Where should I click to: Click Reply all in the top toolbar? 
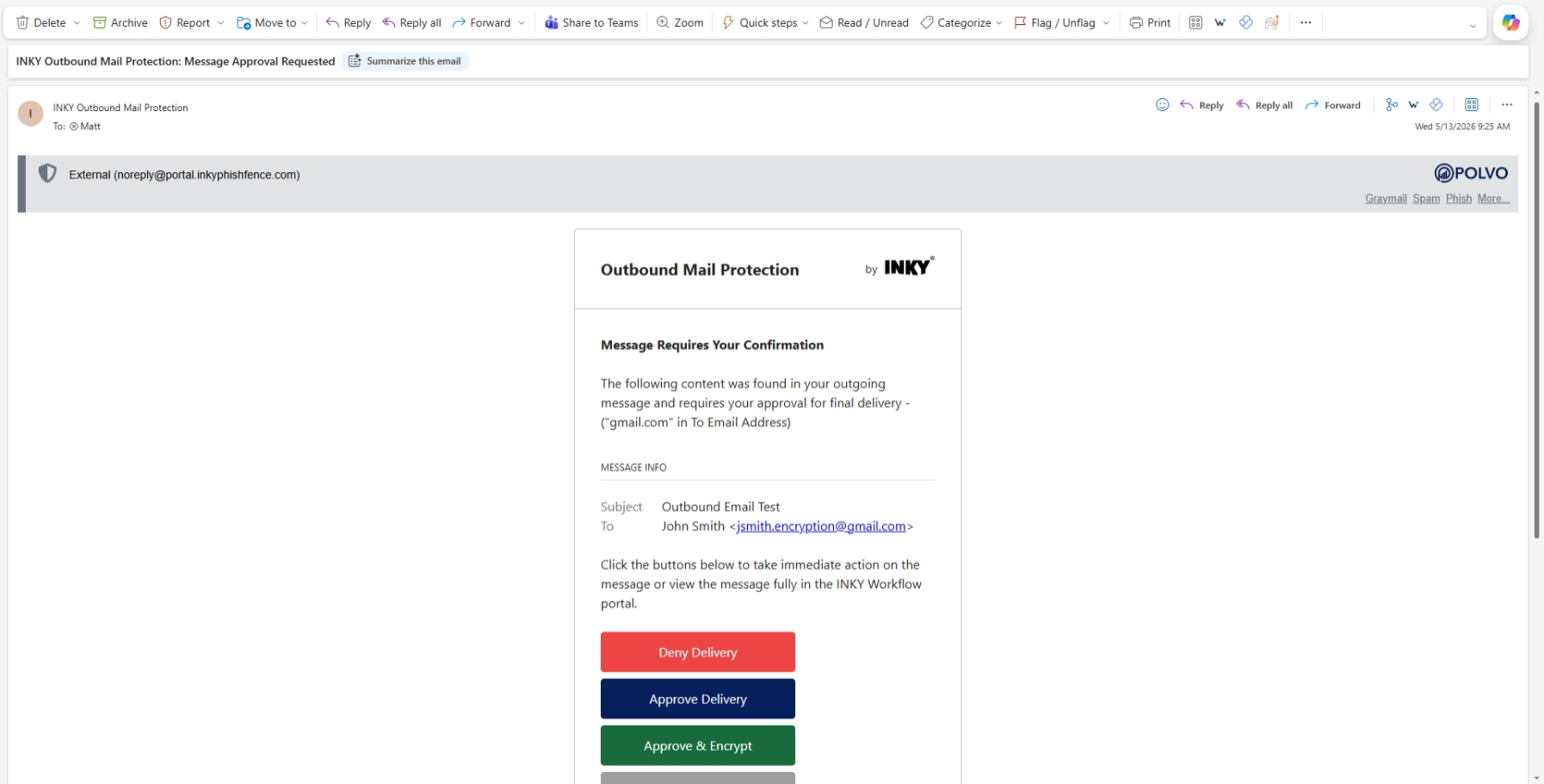point(411,22)
